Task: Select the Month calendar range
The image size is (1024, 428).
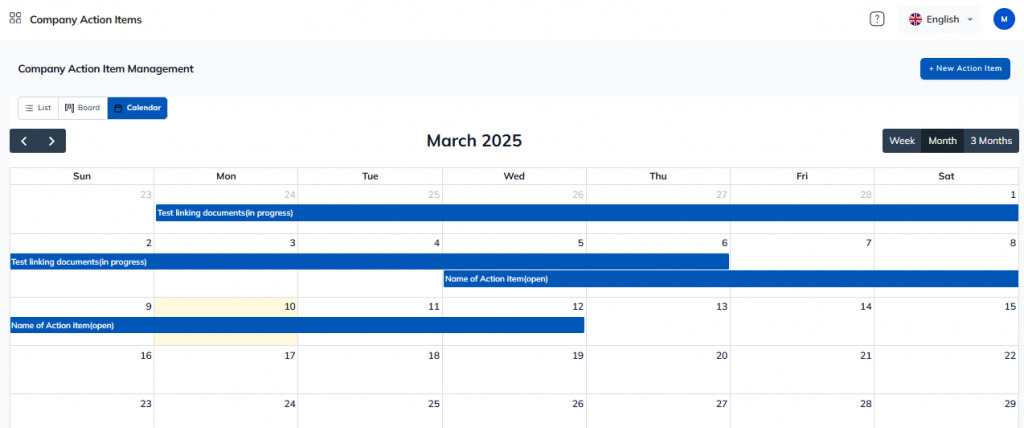Action: [x=942, y=141]
